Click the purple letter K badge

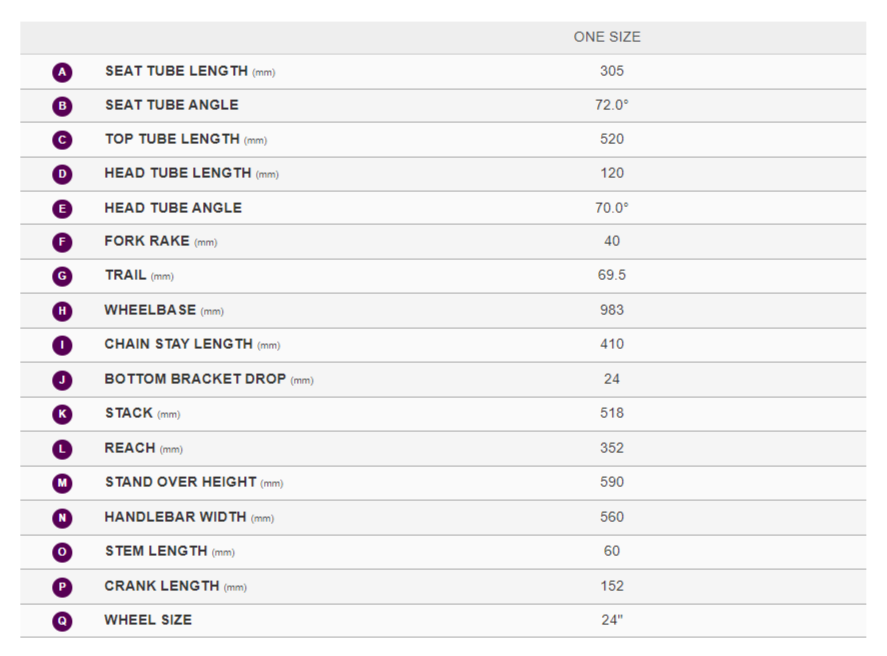pos(63,414)
